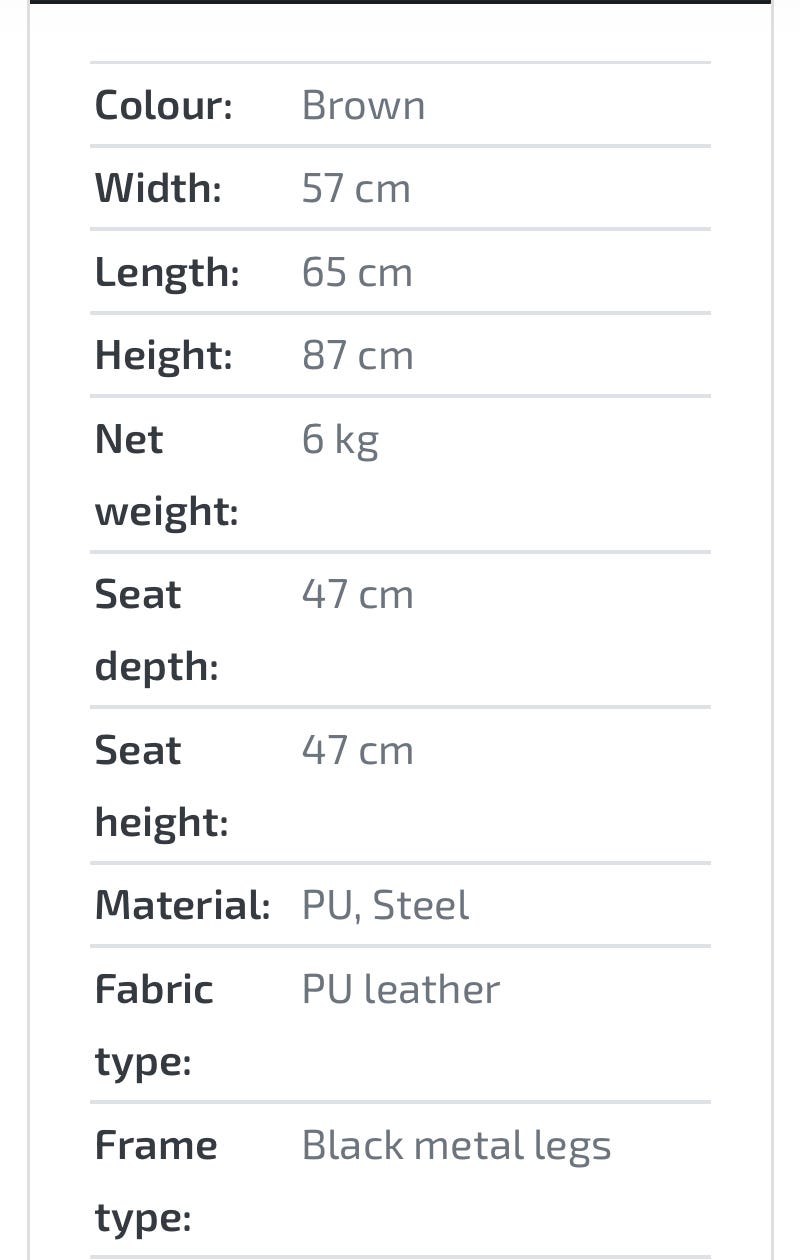
Task: Click the Frame type label
Action: pos(156,1181)
